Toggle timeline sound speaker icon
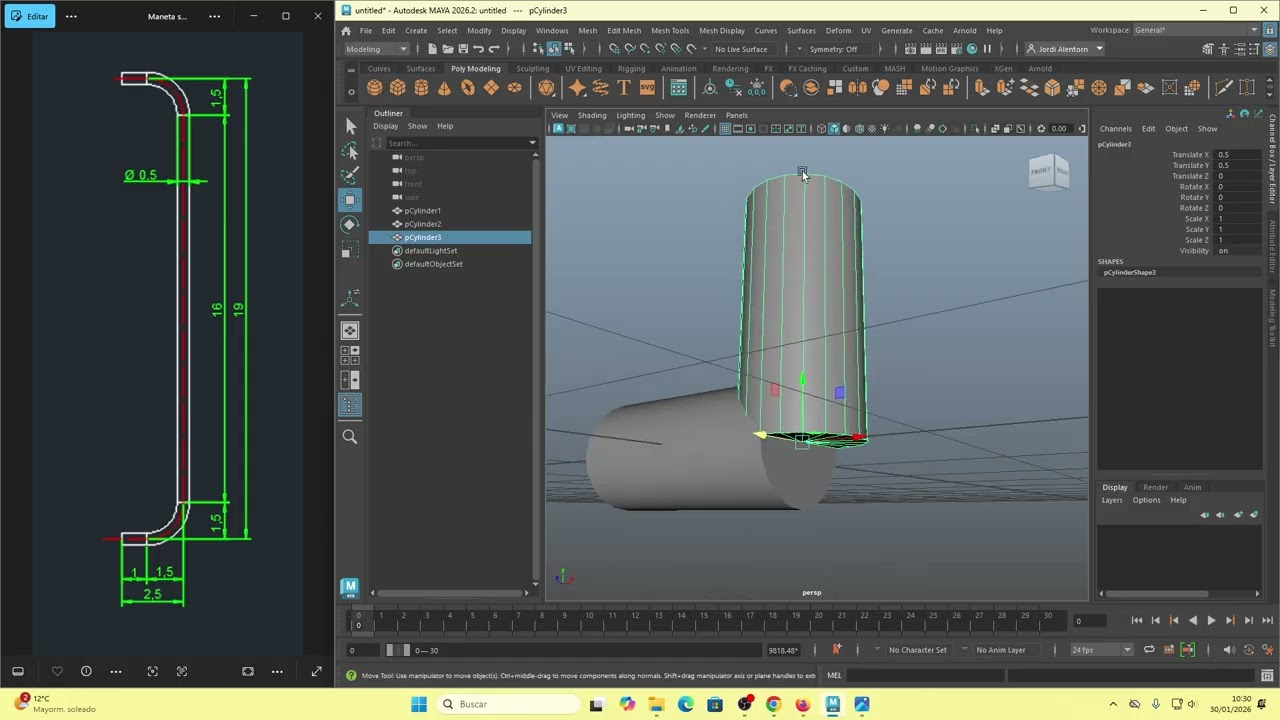The height and width of the screenshot is (720, 1280). [x=1229, y=650]
